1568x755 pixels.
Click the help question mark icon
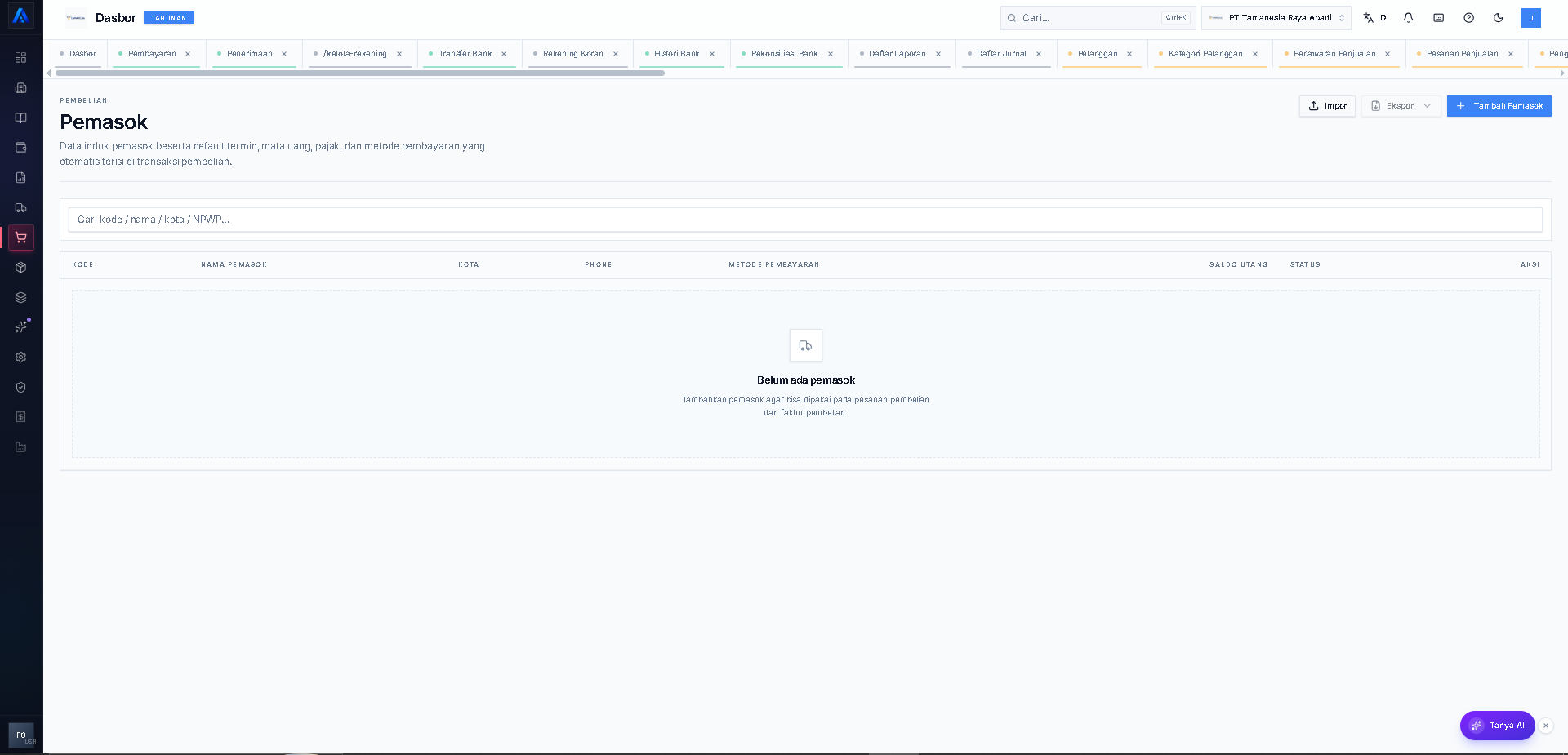tap(1469, 18)
